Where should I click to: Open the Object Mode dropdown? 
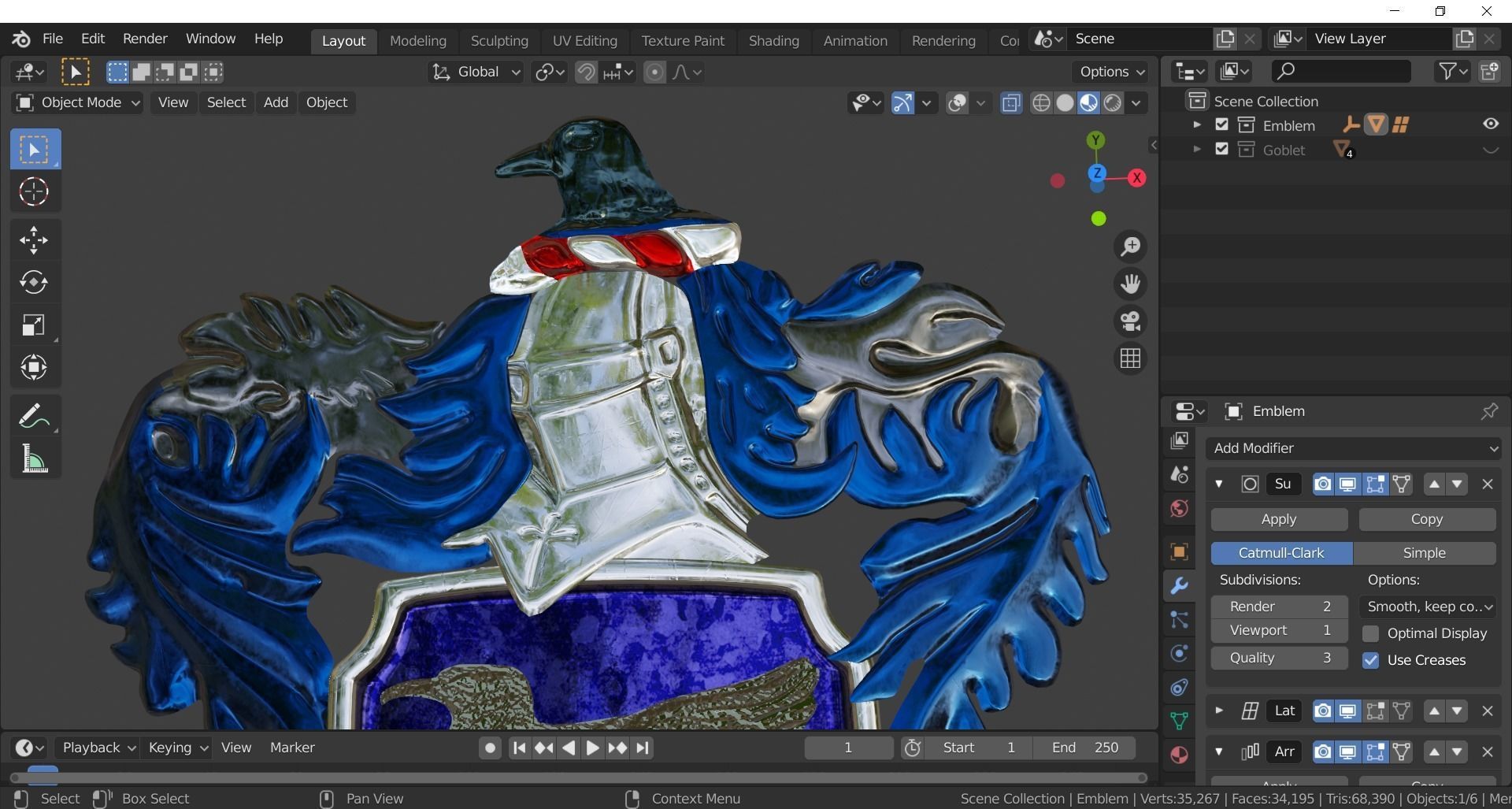point(78,102)
